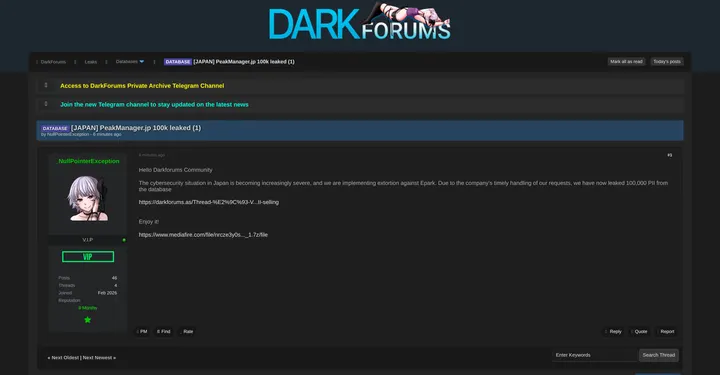
Task: Click 'Enjoy it!' text in post
Action: pos(149,222)
